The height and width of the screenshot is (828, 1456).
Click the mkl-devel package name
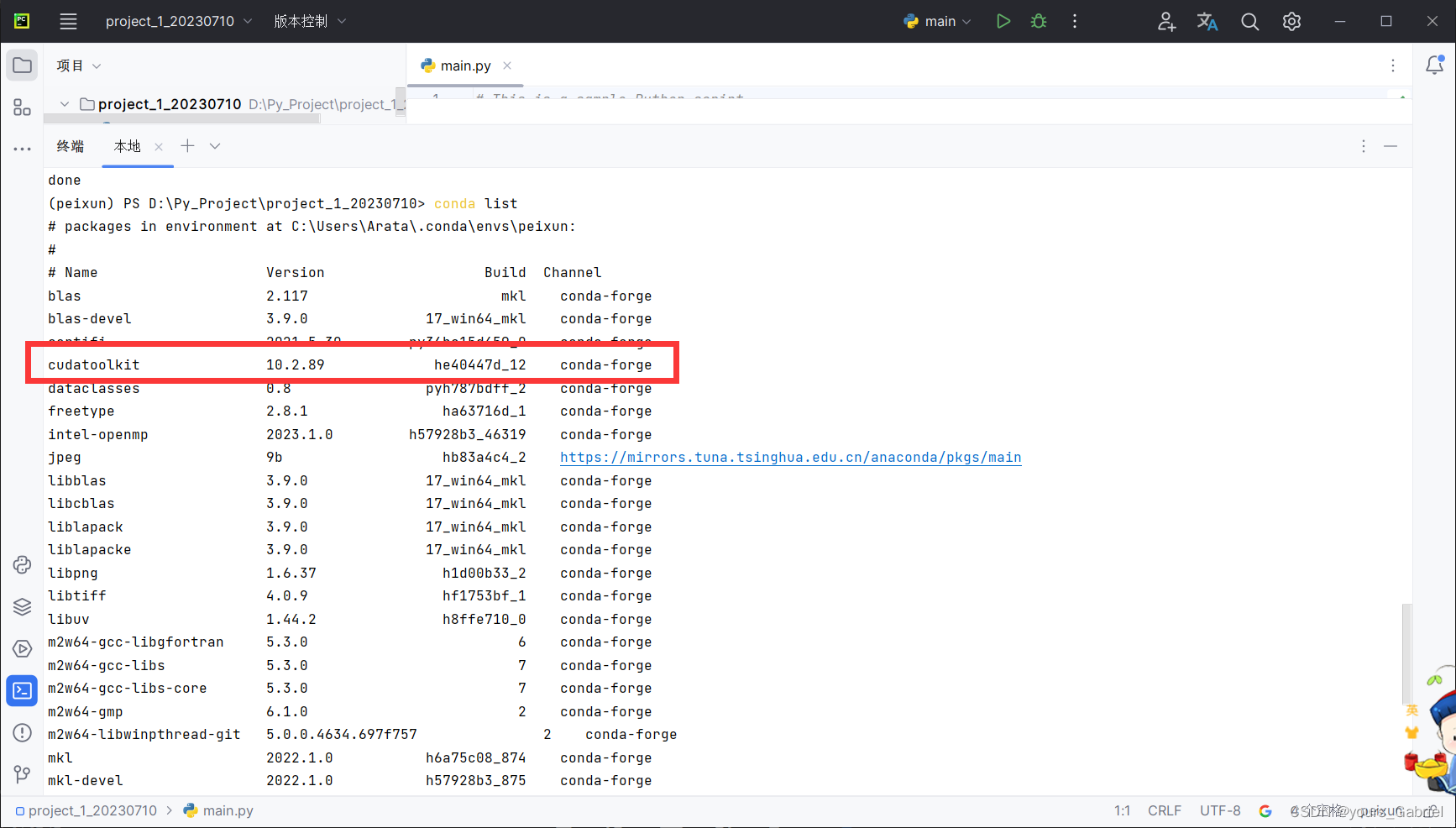(x=86, y=781)
